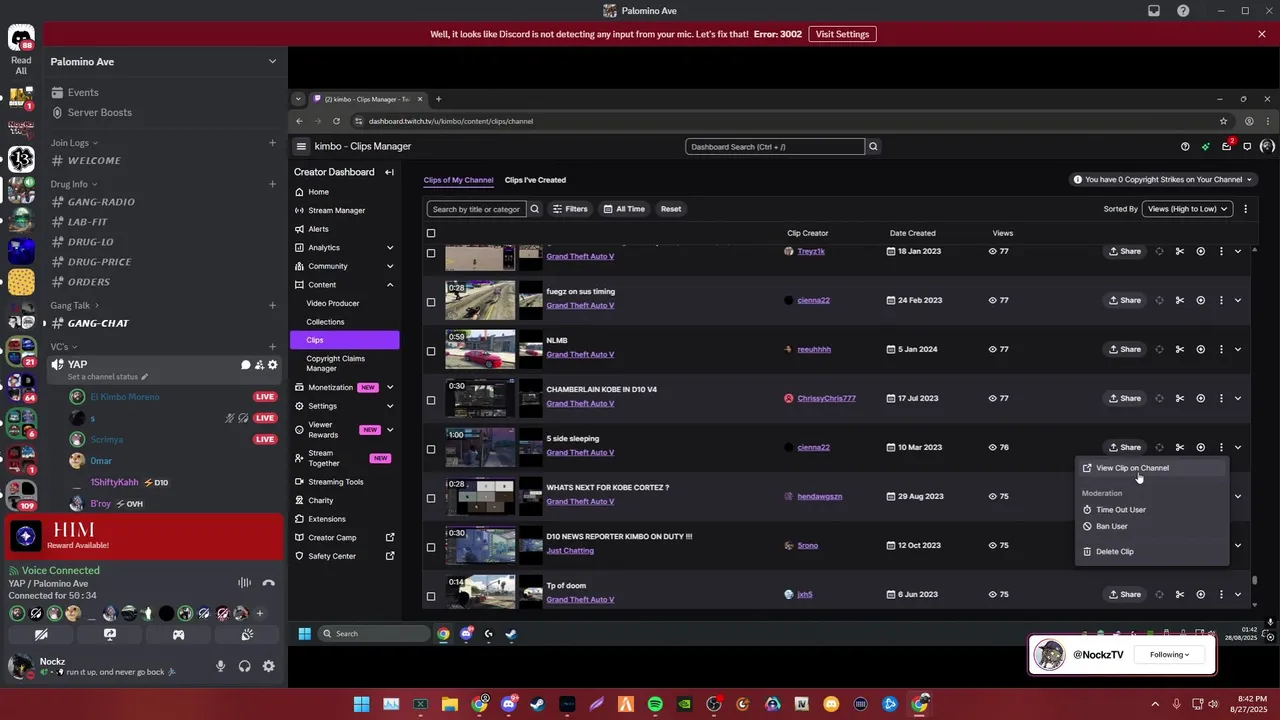Expand the Copyright Strikes status dropdown
This screenshot has width=1280, height=720.
tap(1163, 180)
